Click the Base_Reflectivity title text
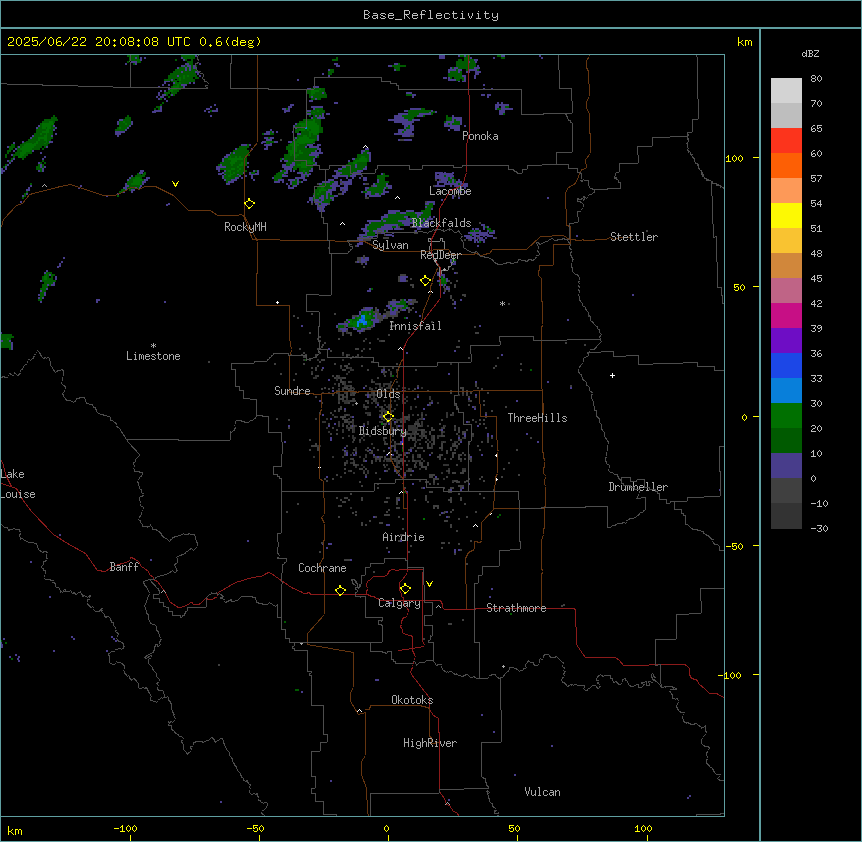This screenshot has height=842, width=862. coord(430,15)
